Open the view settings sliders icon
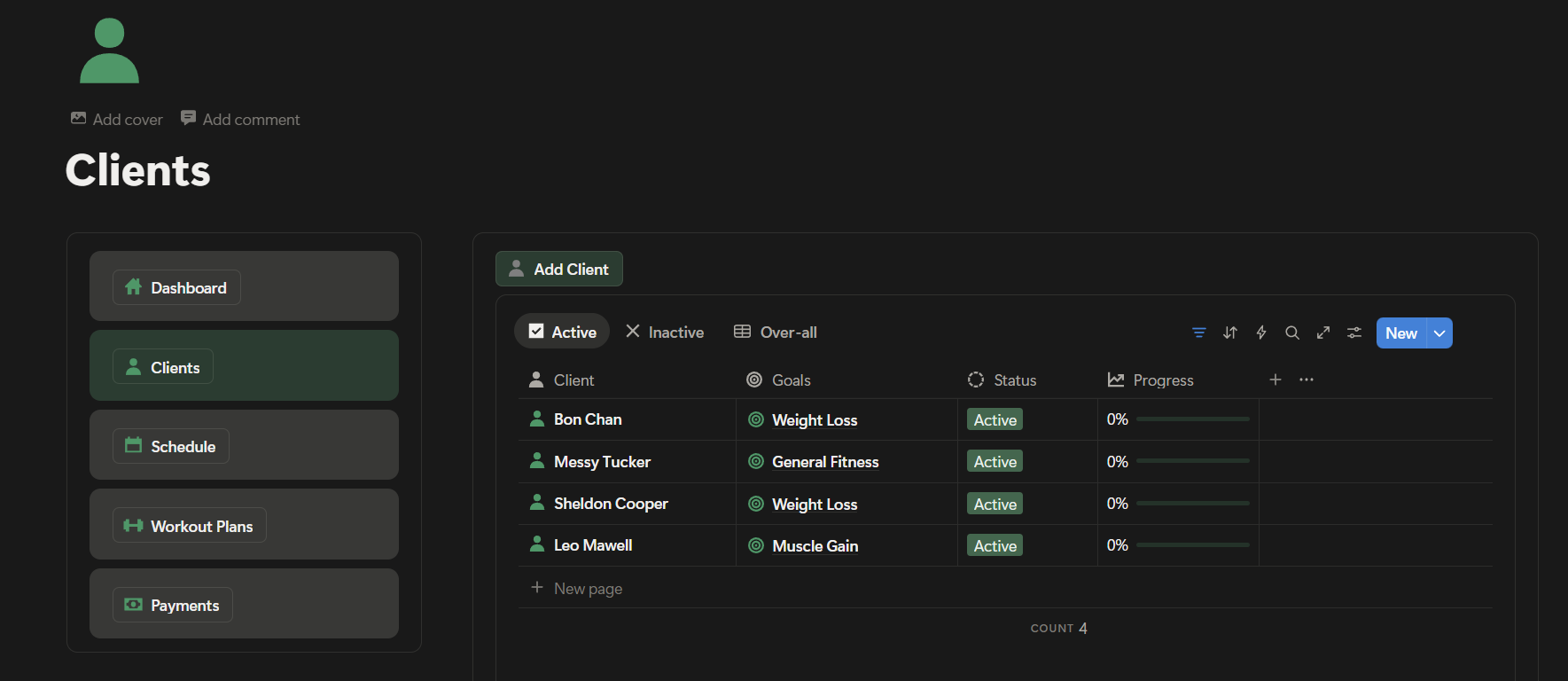Viewport: 1568px width, 681px height. [1354, 333]
